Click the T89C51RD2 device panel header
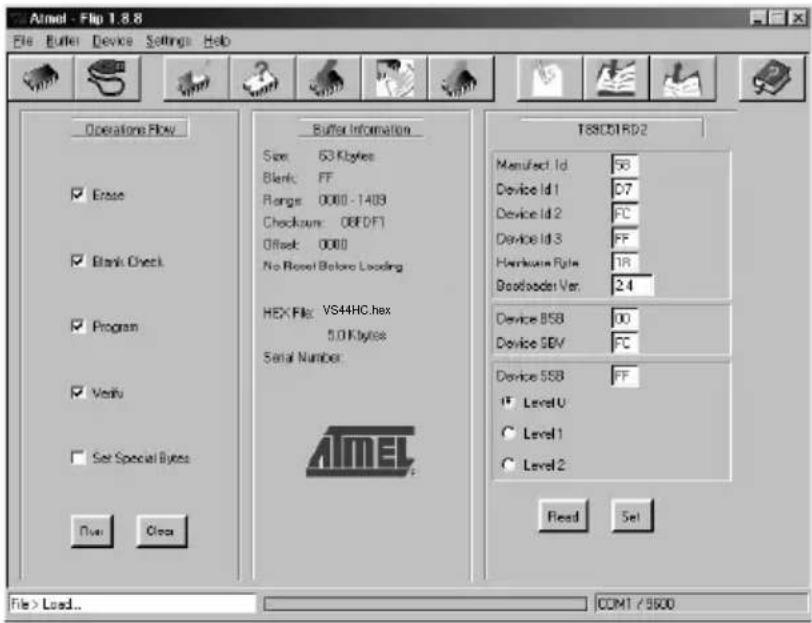Viewport: 812px width, 623px height. 612,129
